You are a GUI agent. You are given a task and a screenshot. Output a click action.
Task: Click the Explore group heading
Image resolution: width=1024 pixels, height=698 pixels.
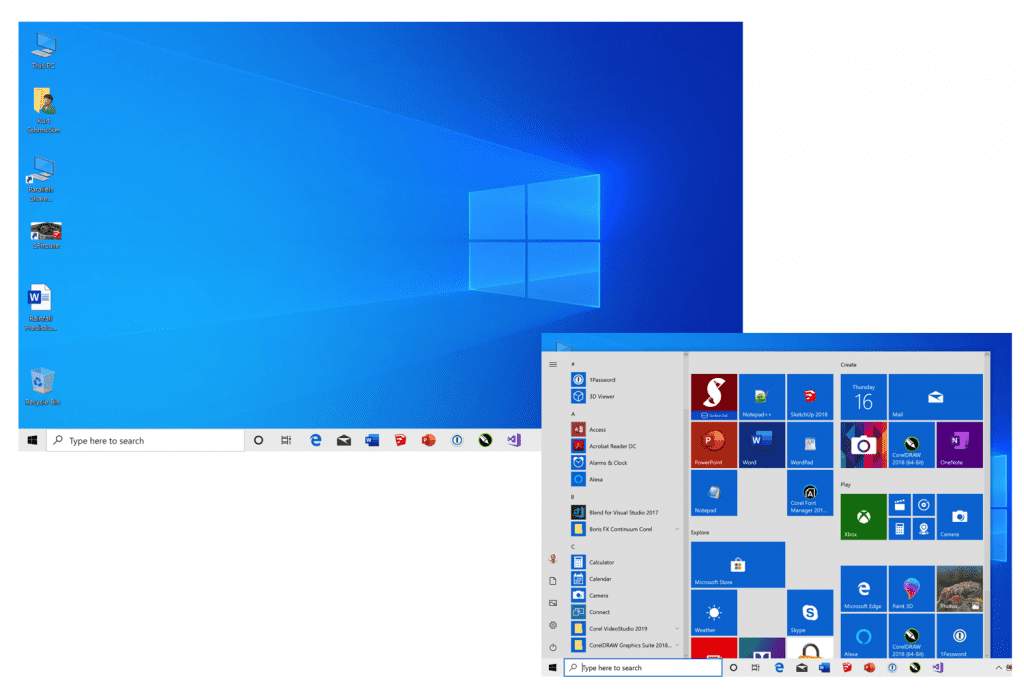[x=700, y=532]
